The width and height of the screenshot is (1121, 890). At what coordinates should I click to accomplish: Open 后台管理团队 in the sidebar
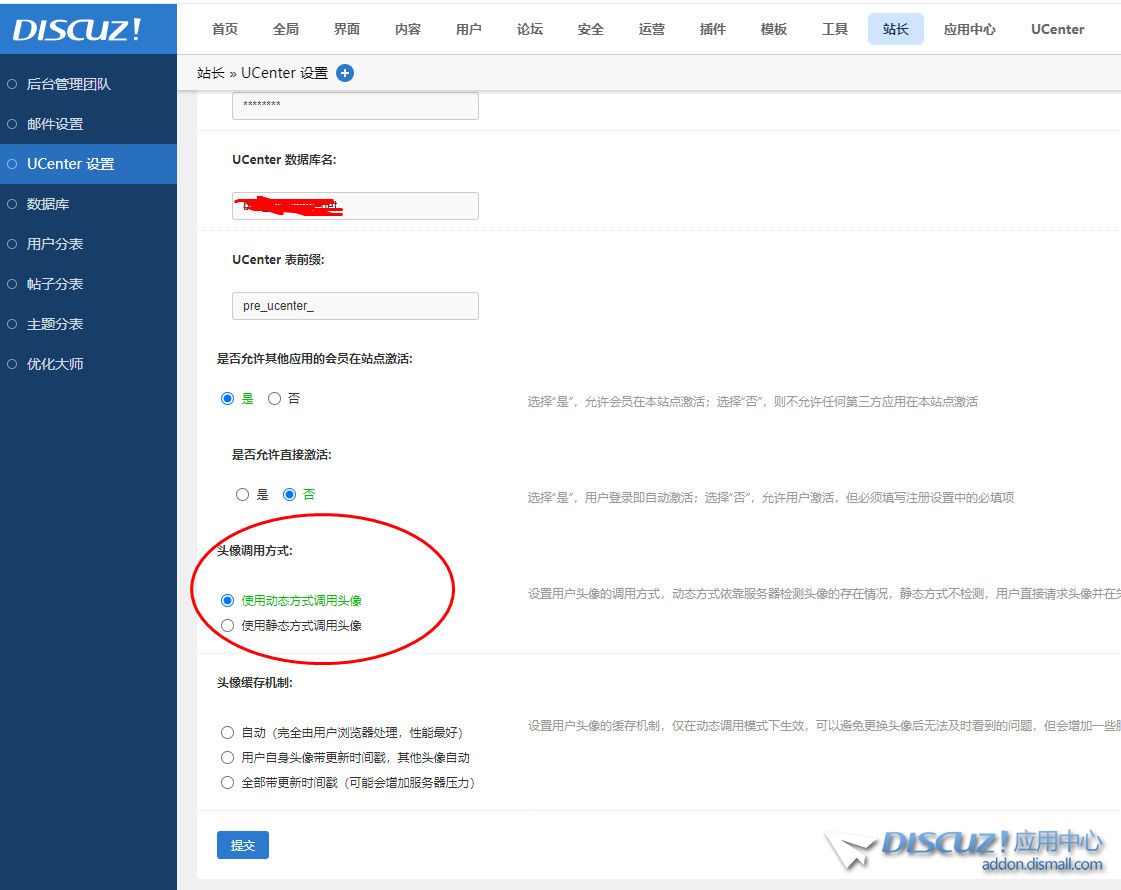69,84
